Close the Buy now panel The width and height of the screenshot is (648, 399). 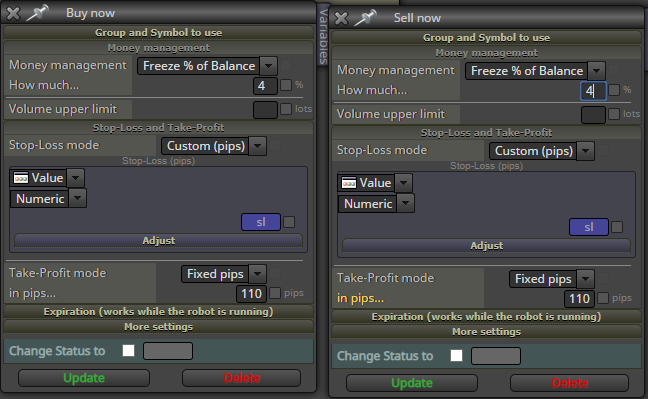point(13,13)
